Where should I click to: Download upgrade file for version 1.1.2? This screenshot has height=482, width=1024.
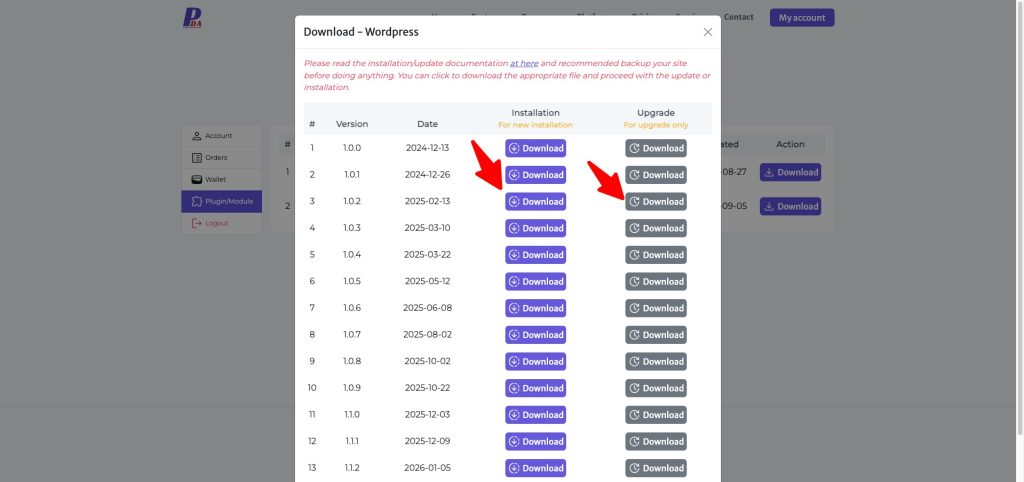[x=656, y=468]
